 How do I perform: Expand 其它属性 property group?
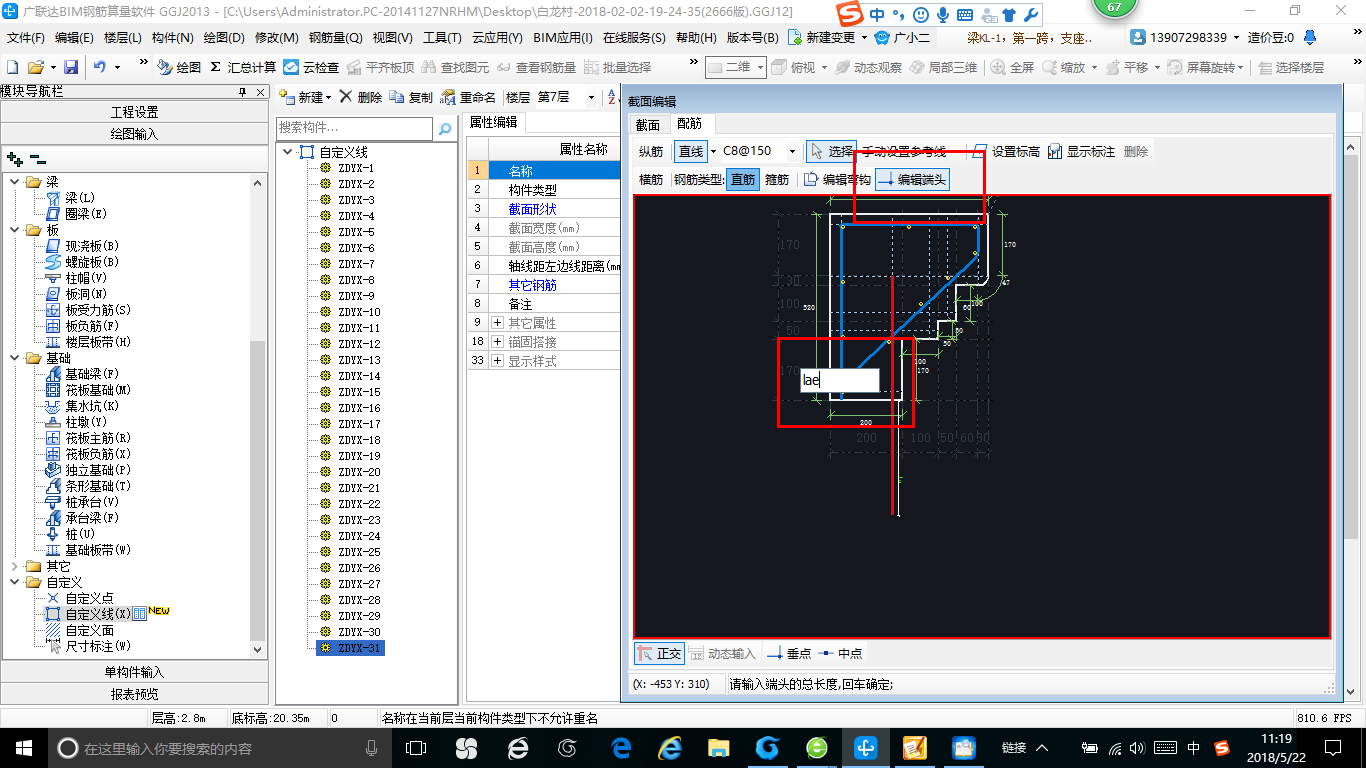pos(498,323)
